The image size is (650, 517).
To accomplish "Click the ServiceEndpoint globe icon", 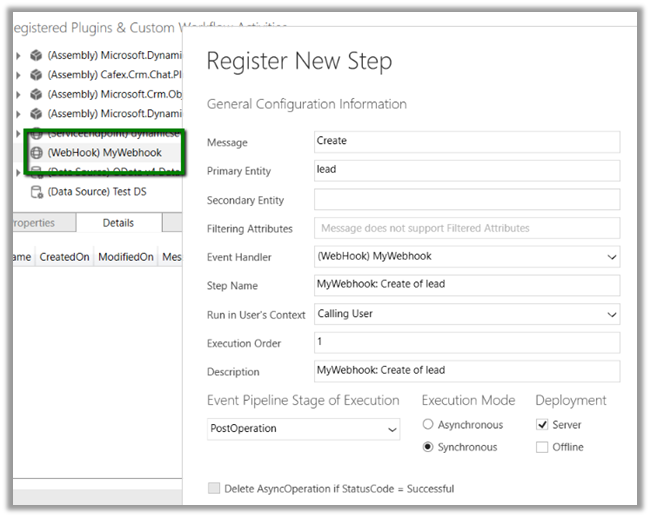I will (36, 134).
